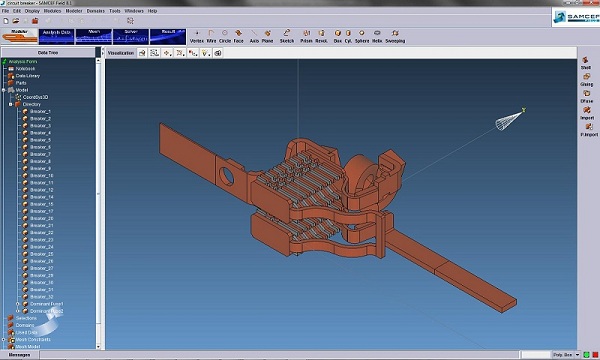Click the New file icon
The height and width of the screenshot is (360, 600).
(6, 21)
